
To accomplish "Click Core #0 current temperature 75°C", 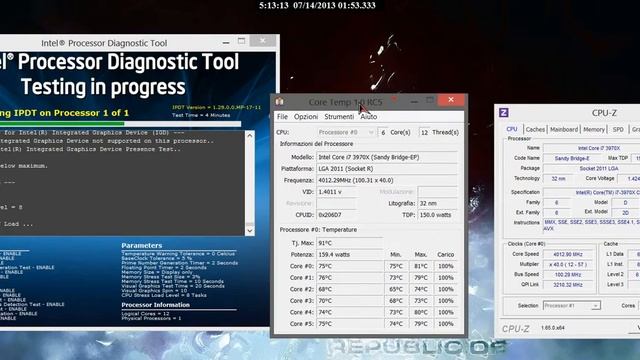I will coord(349,266).
